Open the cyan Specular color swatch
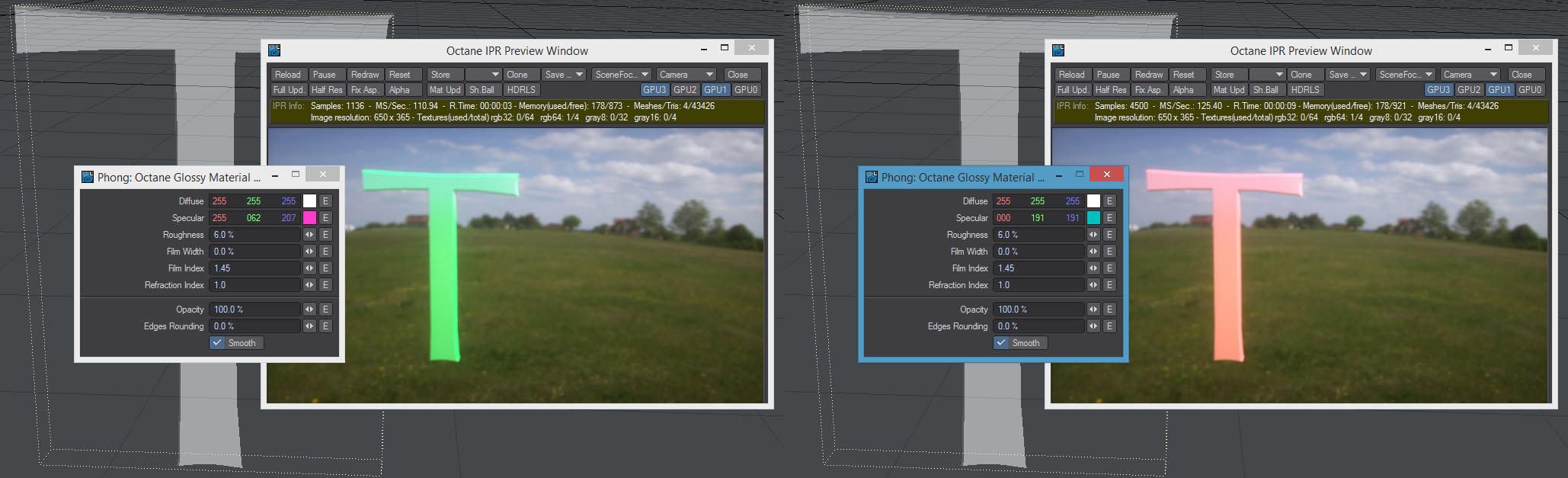This screenshot has height=478, width=1568. tap(1093, 218)
